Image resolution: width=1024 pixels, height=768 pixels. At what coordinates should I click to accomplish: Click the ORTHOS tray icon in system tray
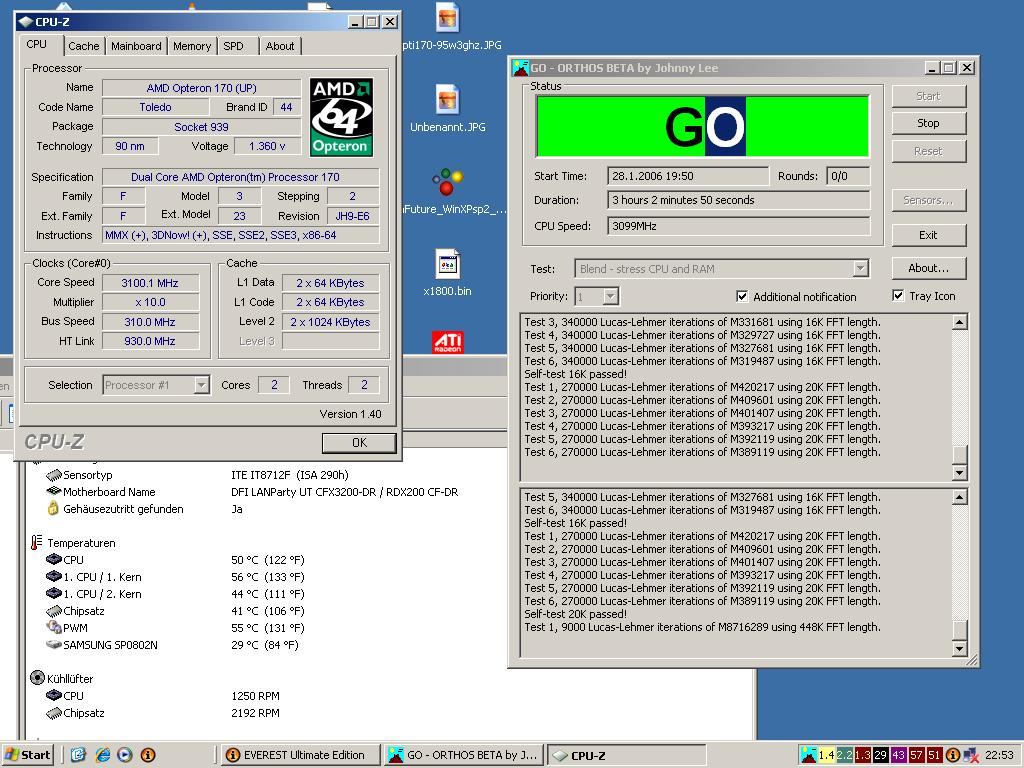(x=808, y=755)
